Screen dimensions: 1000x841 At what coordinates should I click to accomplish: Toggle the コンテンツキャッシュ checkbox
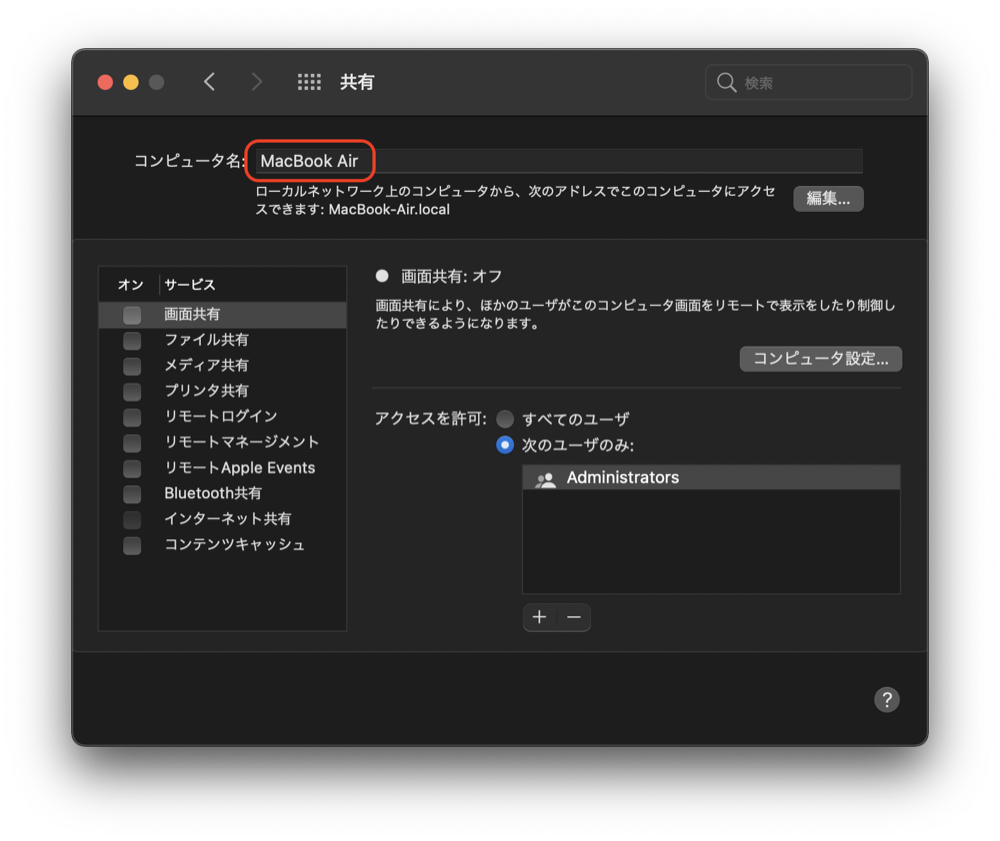(x=132, y=545)
